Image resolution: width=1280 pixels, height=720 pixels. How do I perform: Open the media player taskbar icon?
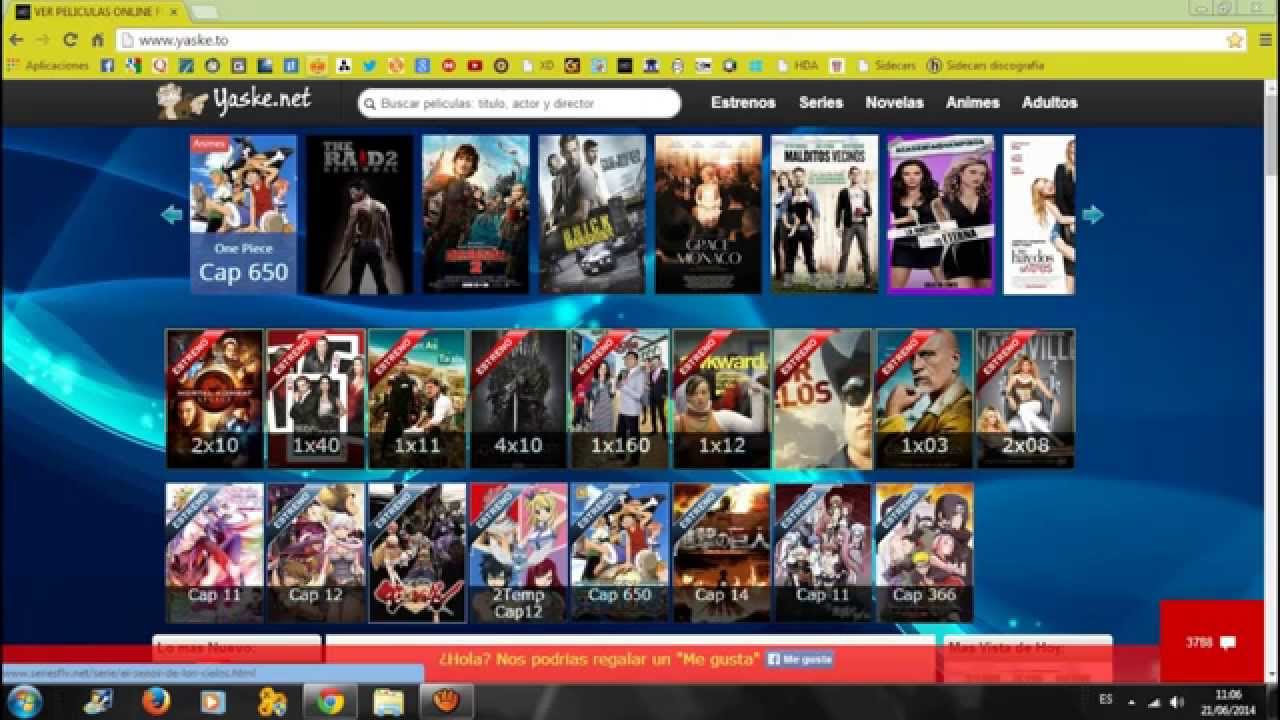[x=212, y=702]
